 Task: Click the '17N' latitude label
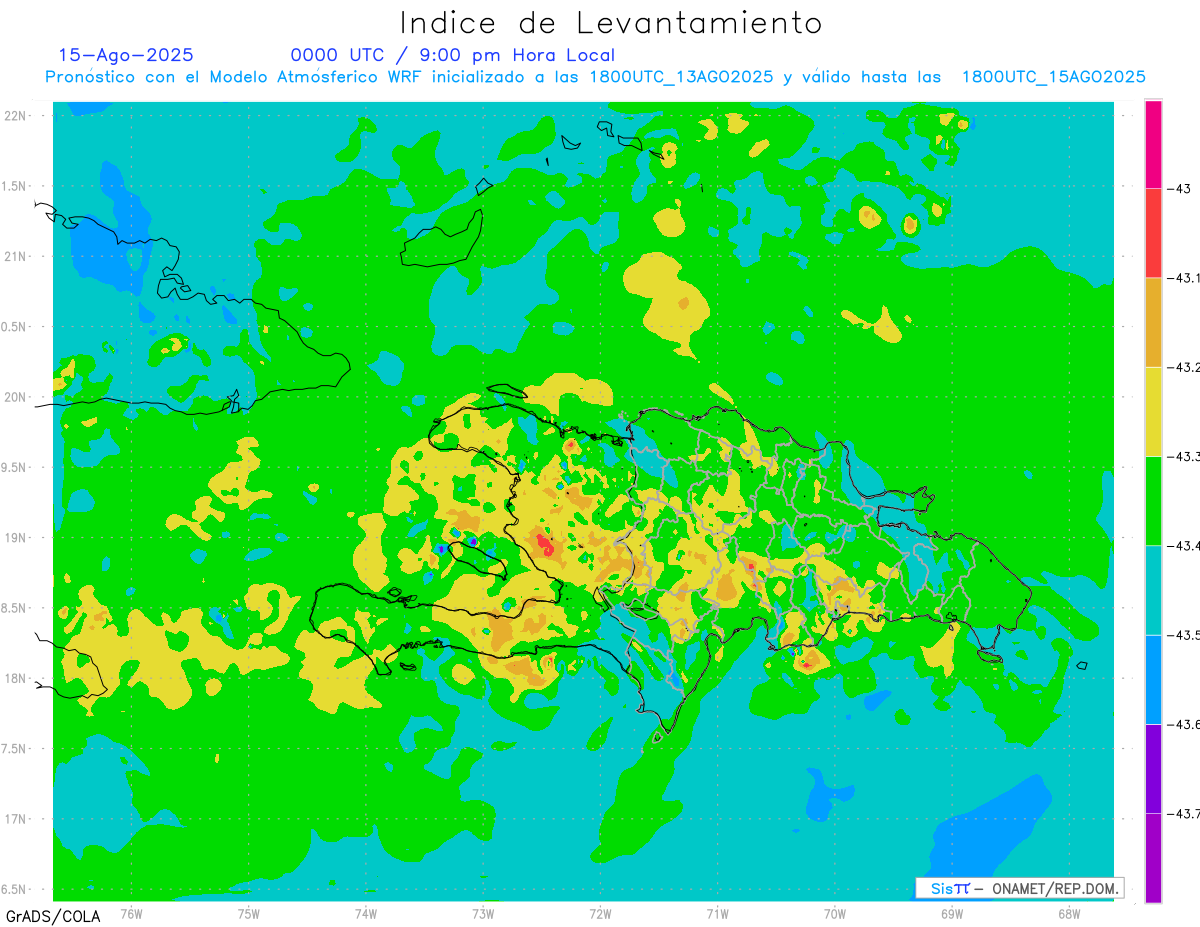tap(17, 819)
